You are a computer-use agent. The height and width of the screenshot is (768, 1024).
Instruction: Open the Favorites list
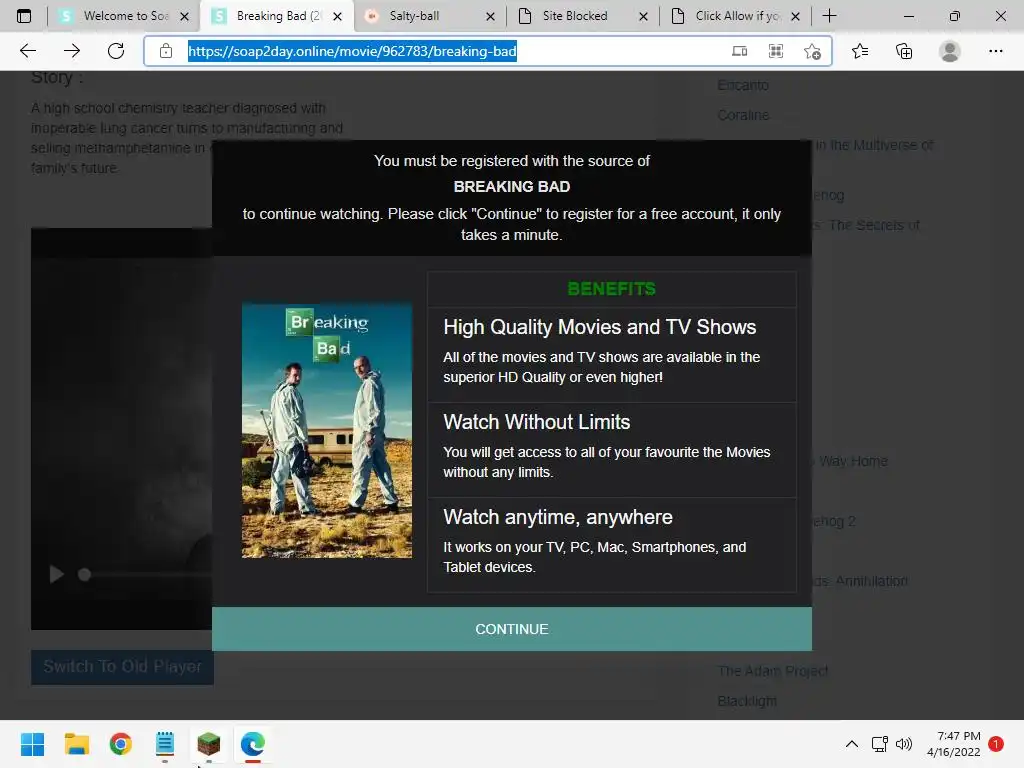[x=860, y=51]
